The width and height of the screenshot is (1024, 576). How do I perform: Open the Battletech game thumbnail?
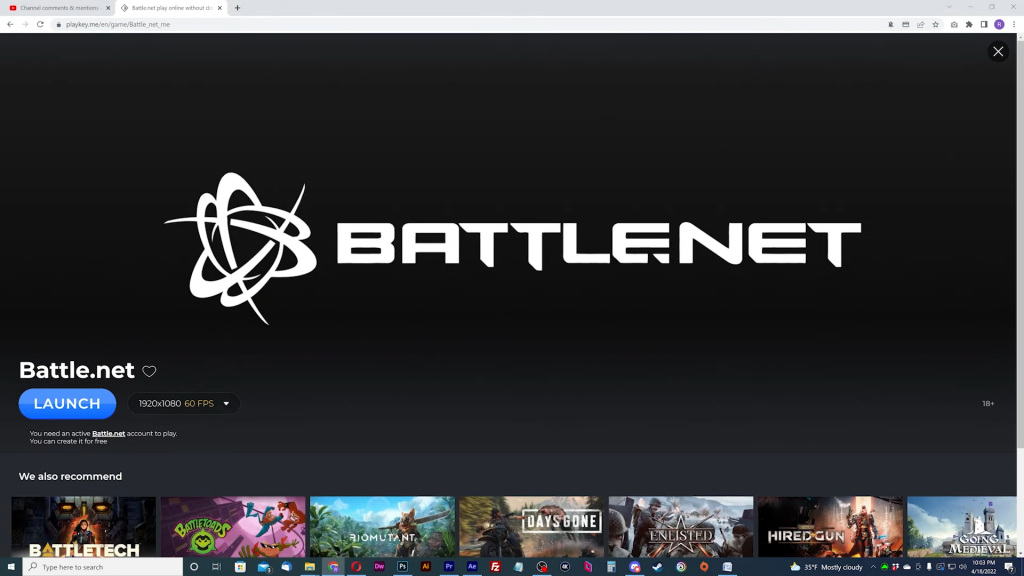(84, 526)
